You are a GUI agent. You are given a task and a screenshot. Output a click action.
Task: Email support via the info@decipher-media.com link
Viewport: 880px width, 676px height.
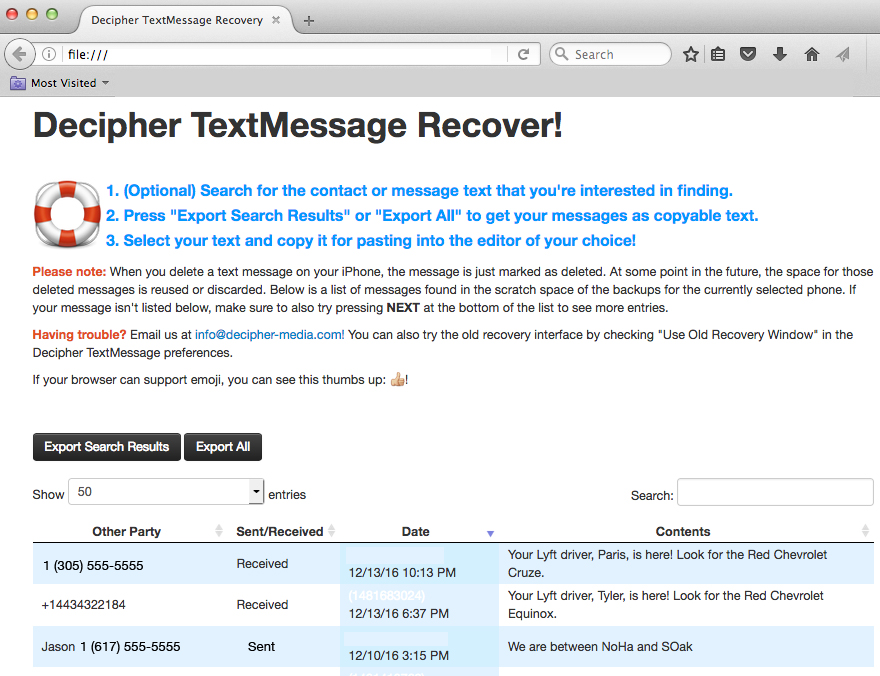click(x=268, y=334)
